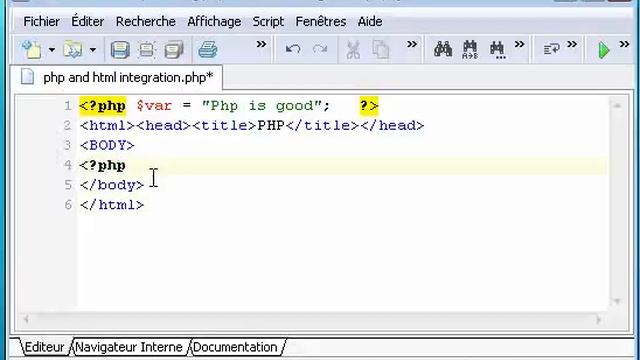Screen dimensions: 640x360
Task: Click the $var variable on line 1
Action: coord(154,106)
